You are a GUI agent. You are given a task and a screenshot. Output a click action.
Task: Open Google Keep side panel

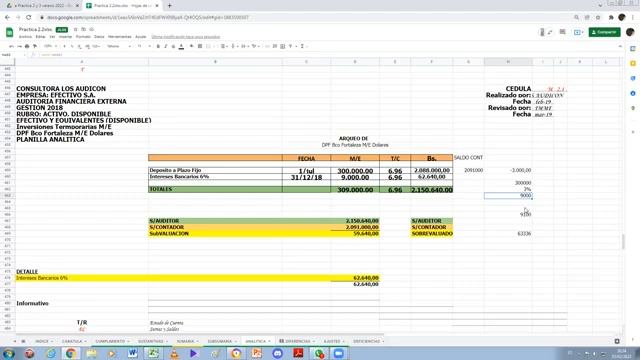(x=633, y=63)
